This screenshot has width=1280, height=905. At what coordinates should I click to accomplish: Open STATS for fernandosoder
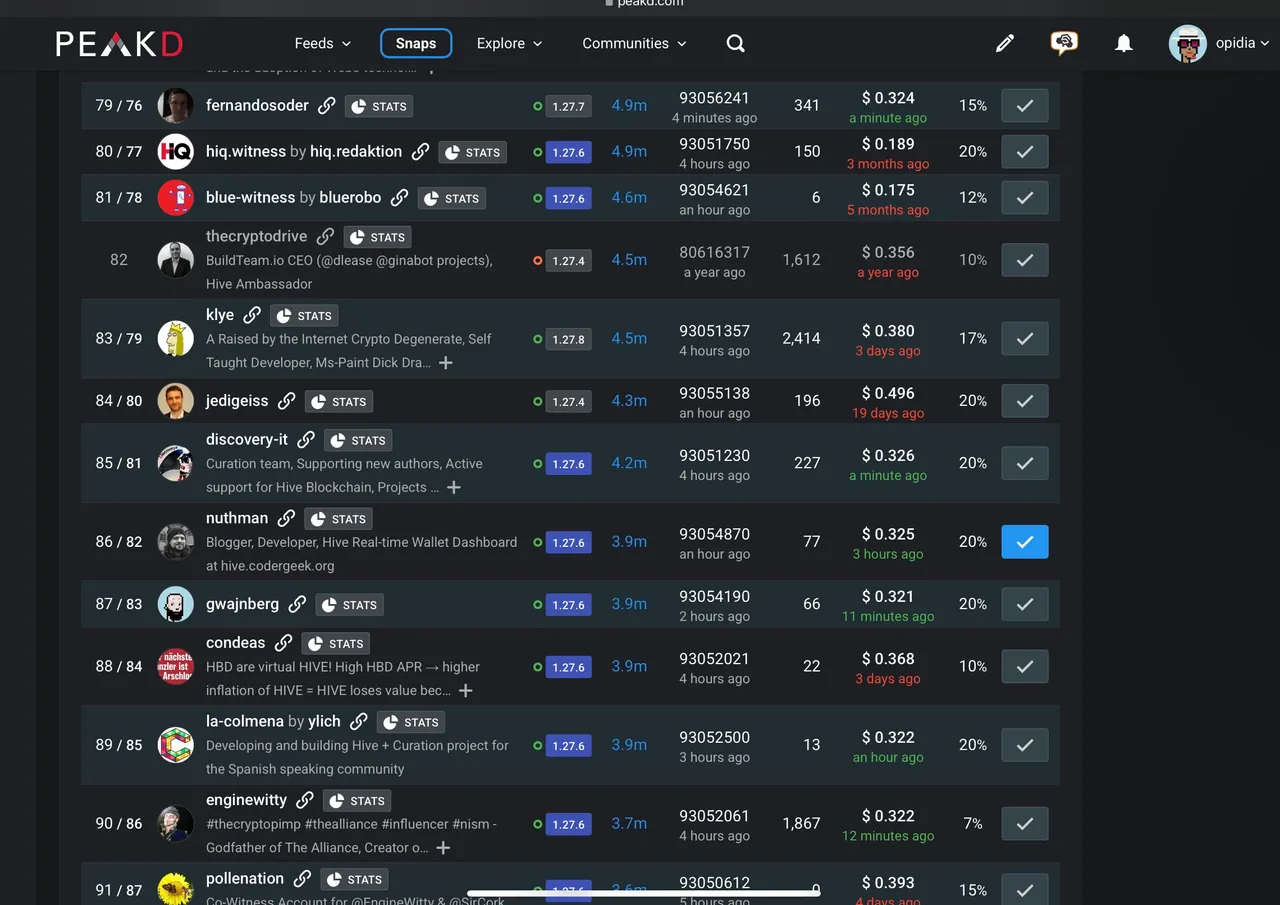[379, 106]
